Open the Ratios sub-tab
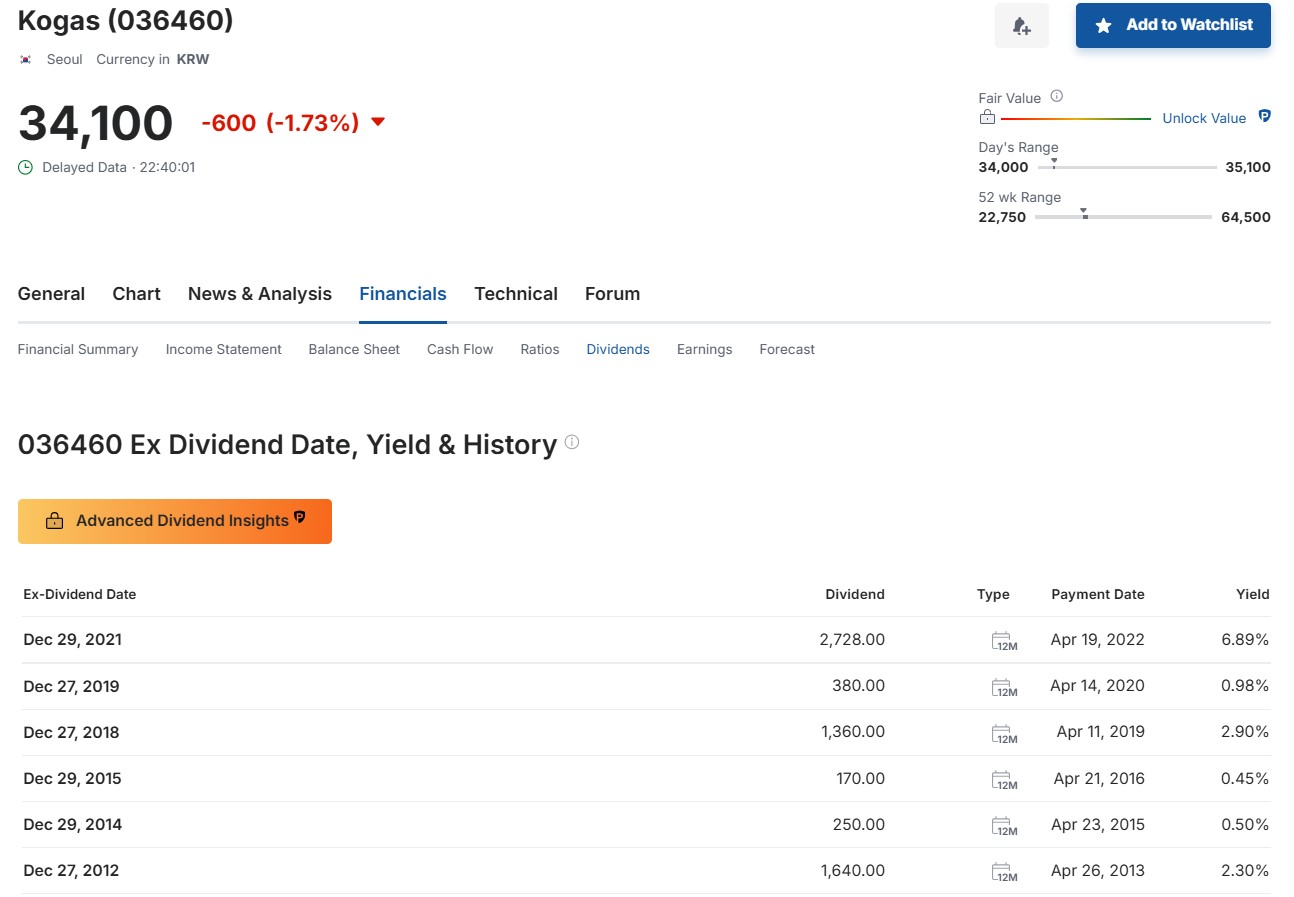The width and height of the screenshot is (1294, 897). (x=540, y=349)
